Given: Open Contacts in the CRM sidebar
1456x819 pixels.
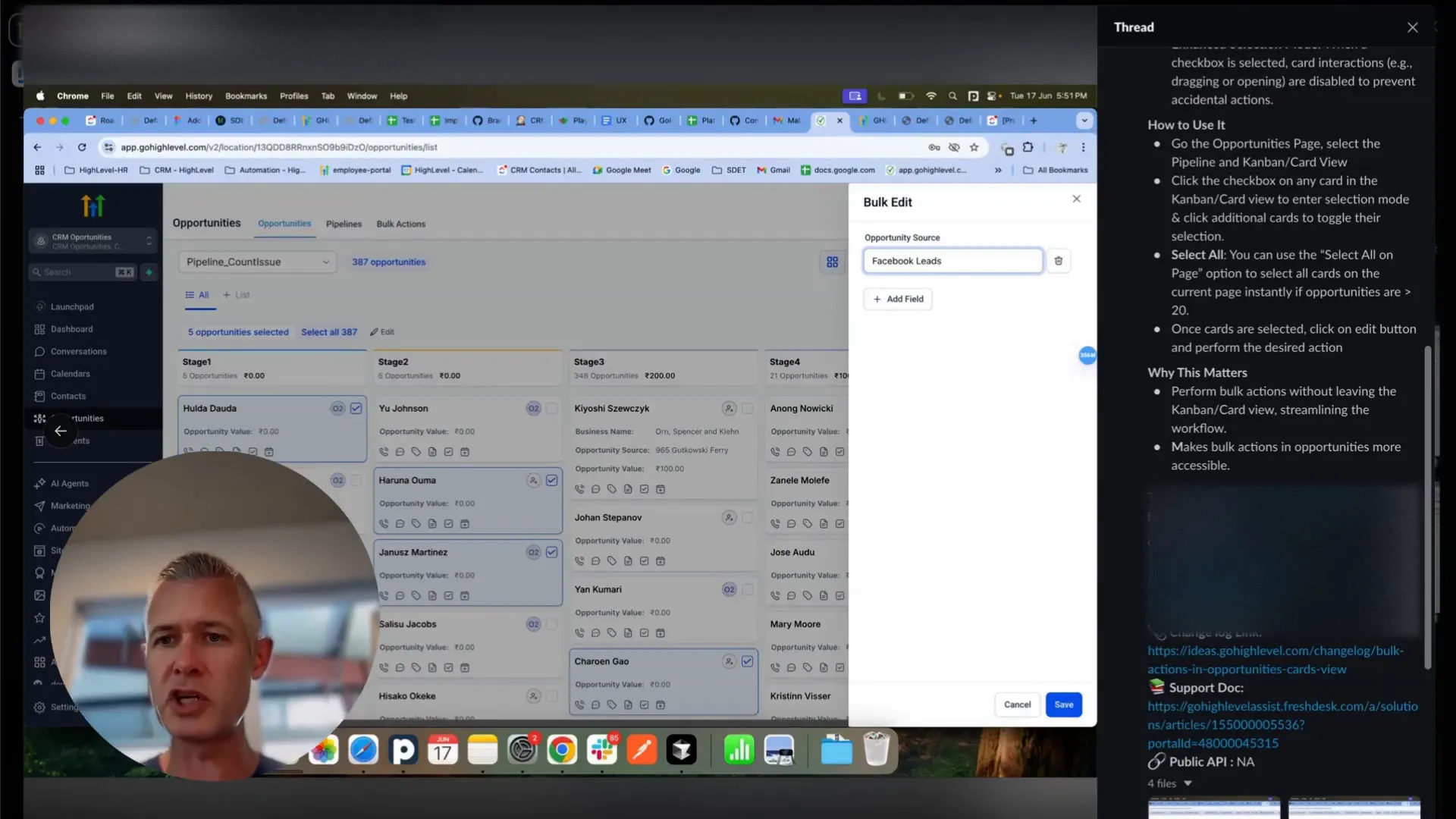Looking at the screenshot, I should 68,397.
